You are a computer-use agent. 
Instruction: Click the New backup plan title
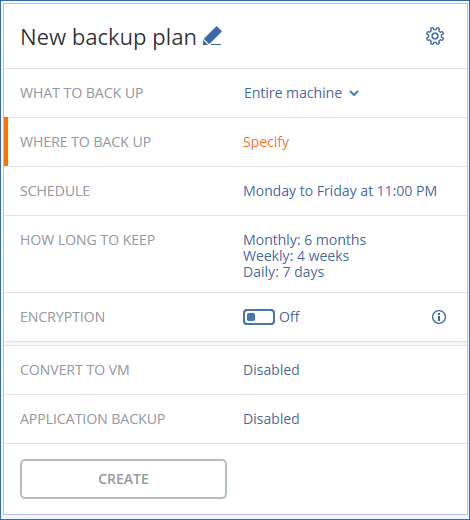tap(108, 37)
